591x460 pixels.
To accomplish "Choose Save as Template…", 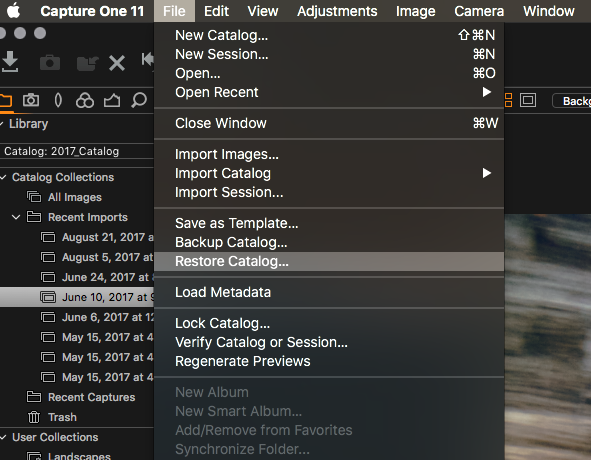I will point(329,223).
